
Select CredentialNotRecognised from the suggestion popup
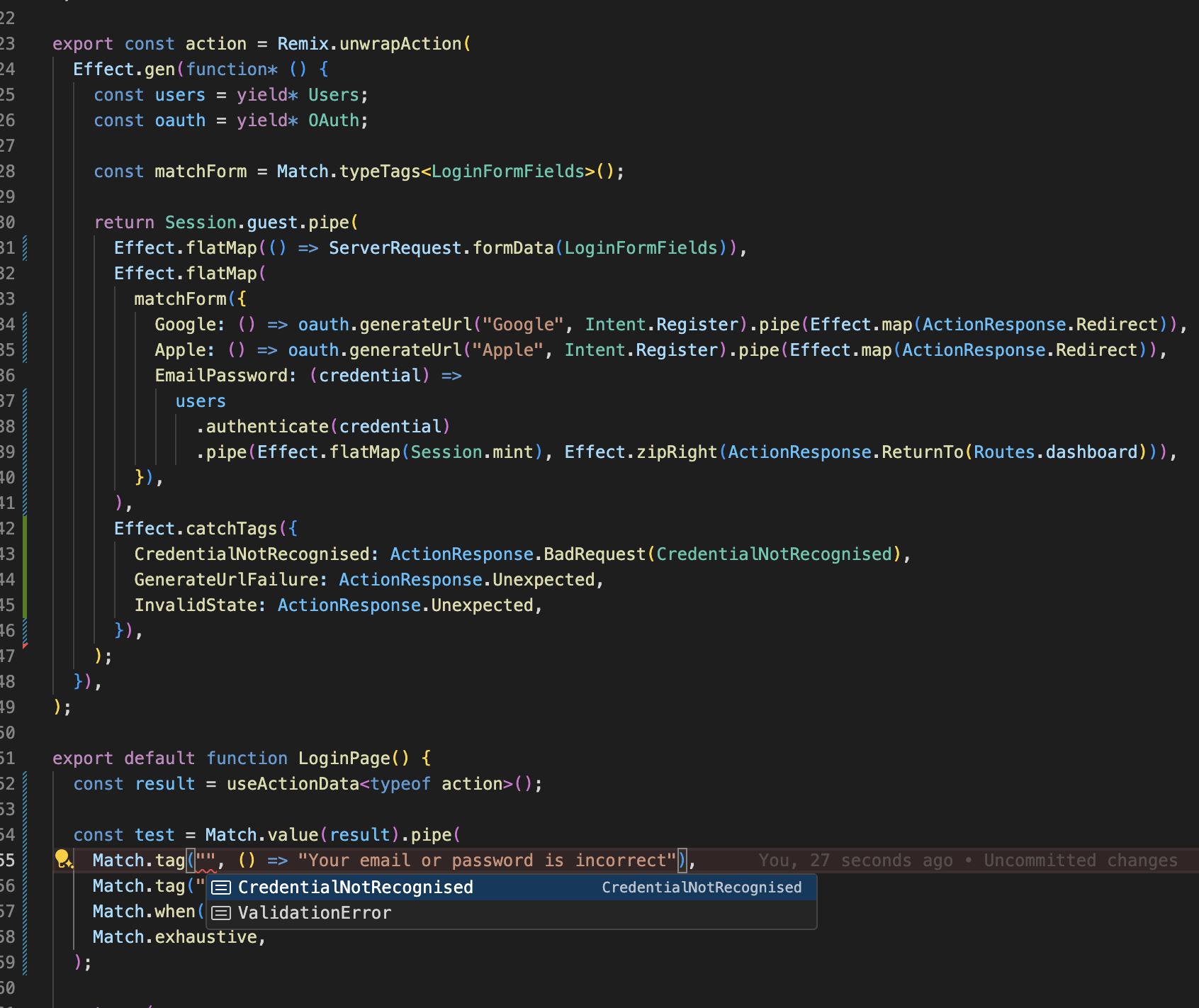tap(355, 886)
